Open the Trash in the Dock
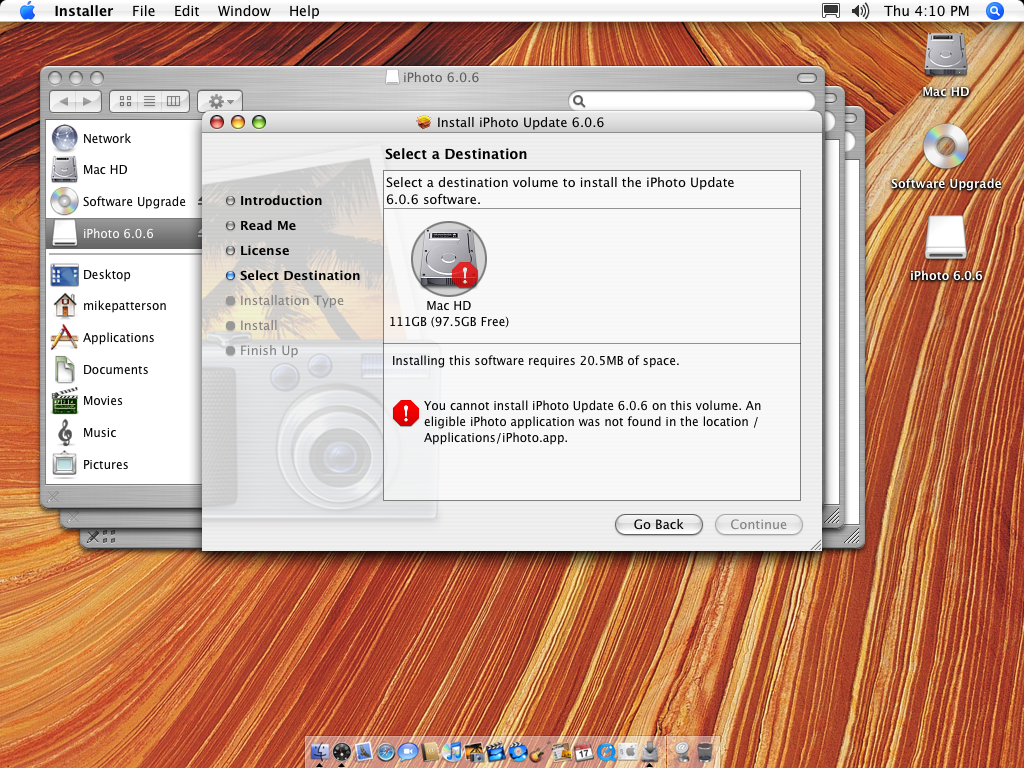1024x768 pixels. pos(705,752)
